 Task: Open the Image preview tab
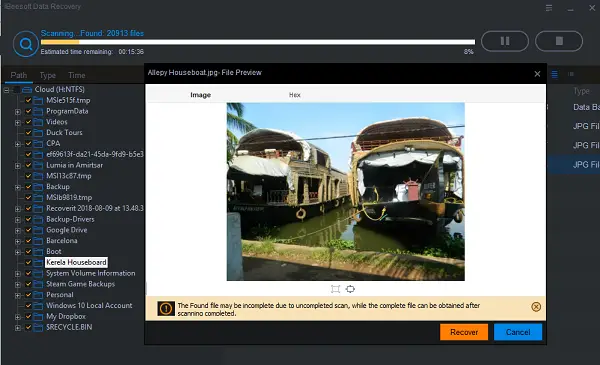(201, 95)
